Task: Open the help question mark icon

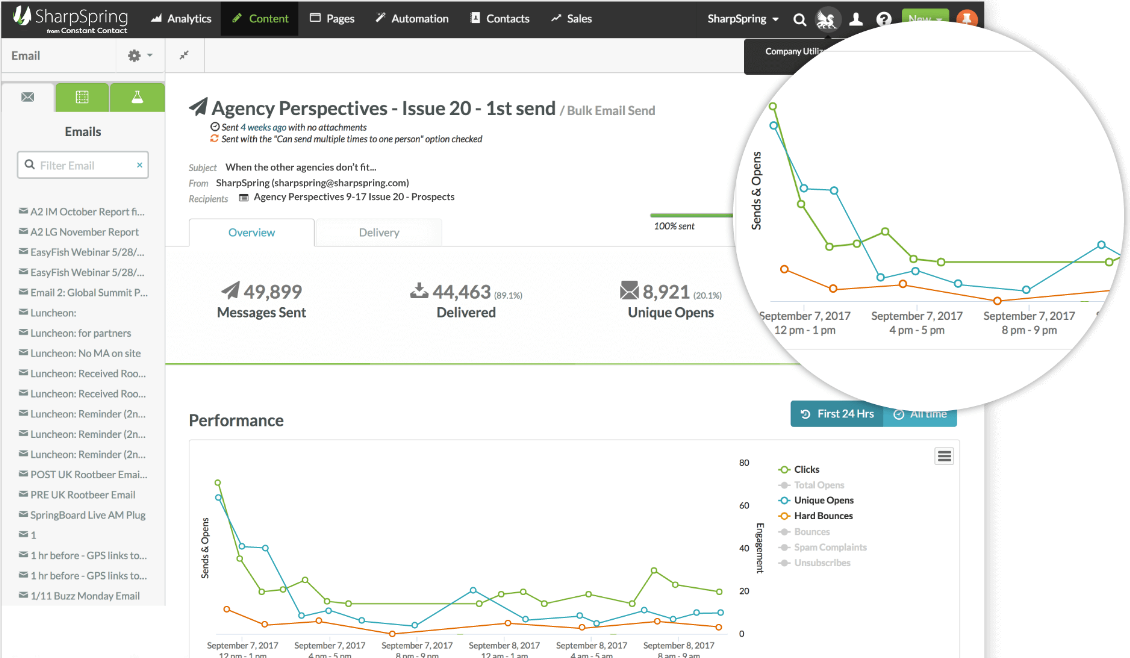Action: click(x=883, y=19)
